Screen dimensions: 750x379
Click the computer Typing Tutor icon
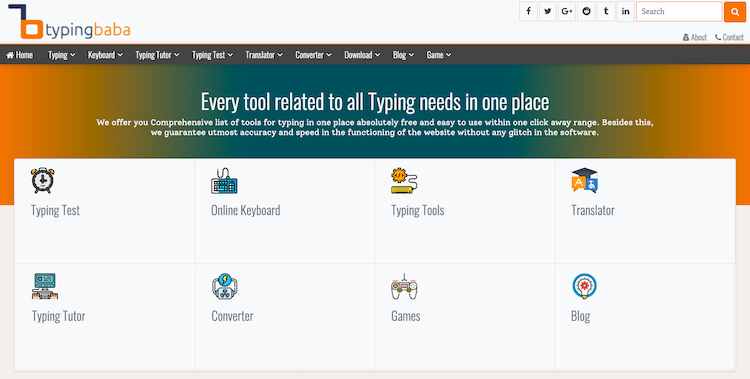click(45, 286)
